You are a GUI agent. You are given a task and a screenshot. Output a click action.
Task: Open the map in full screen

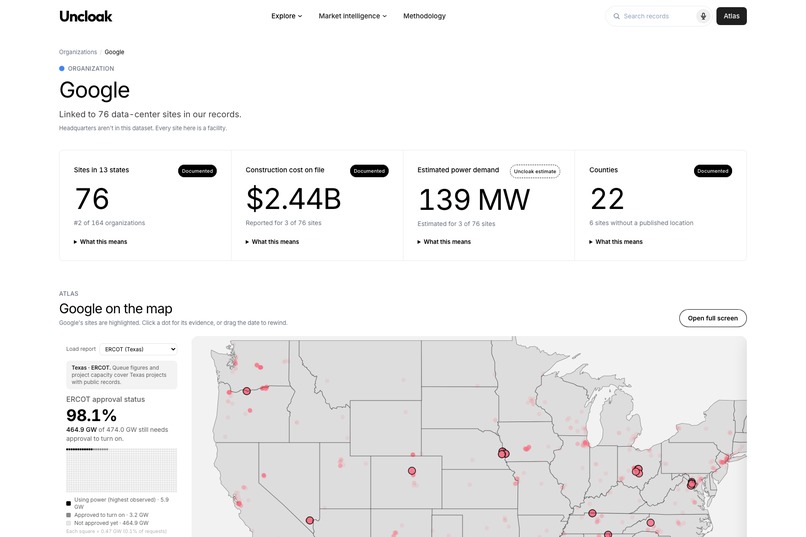coord(712,318)
